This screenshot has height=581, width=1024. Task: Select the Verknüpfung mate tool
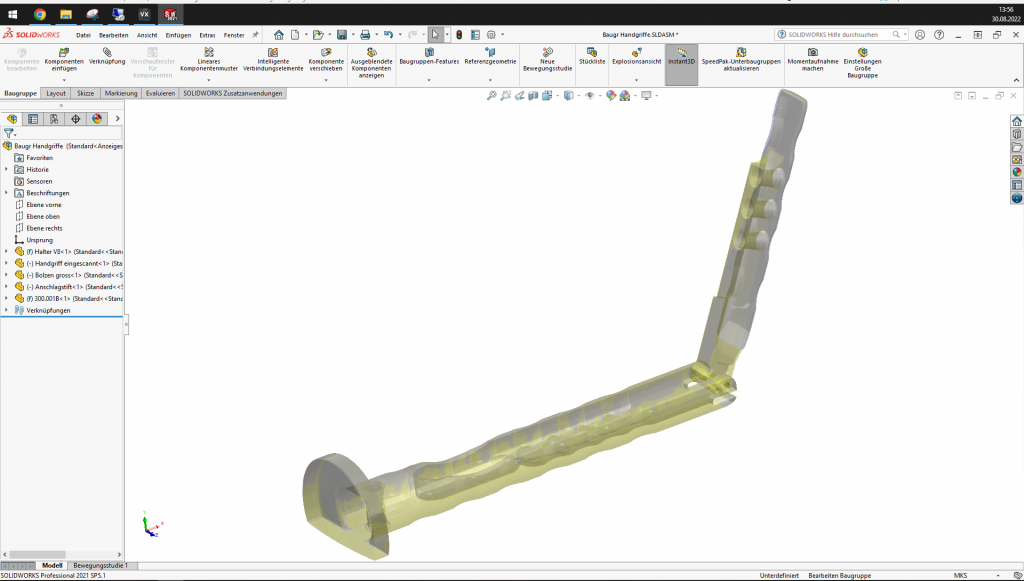pyautogui.click(x=107, y=56)
